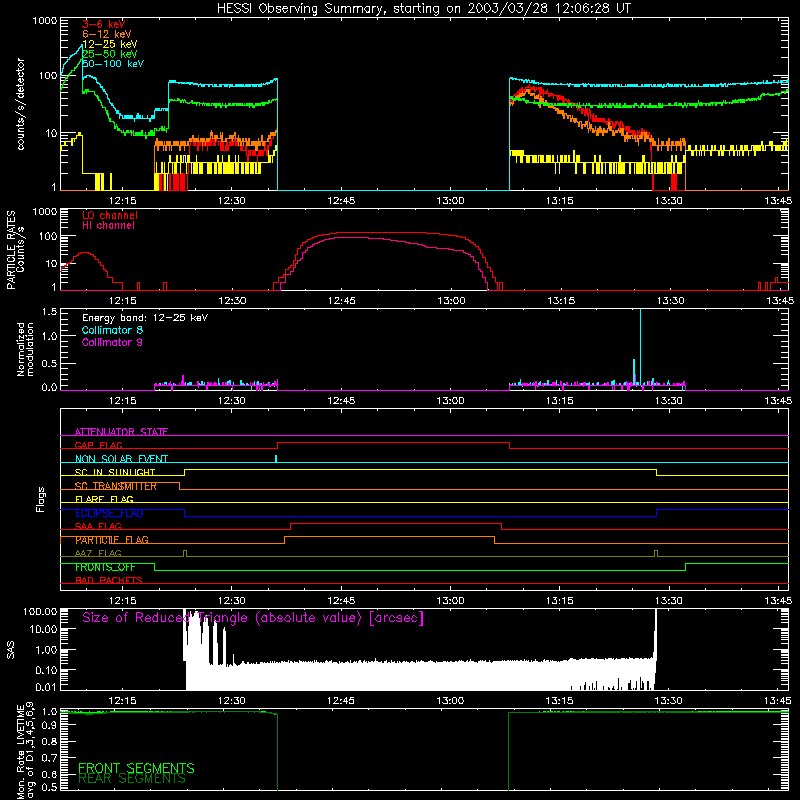Click the counts/s/detector axis label
The width and height of the screenshot is (800, 800).
click(21, 104)
